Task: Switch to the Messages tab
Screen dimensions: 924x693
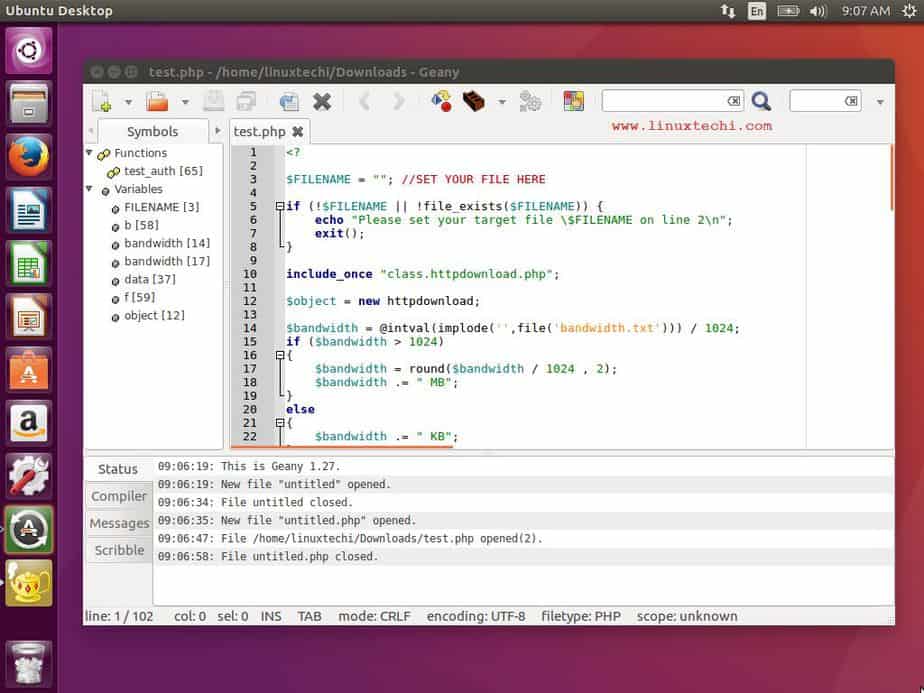Action: (x=119, y=523)
